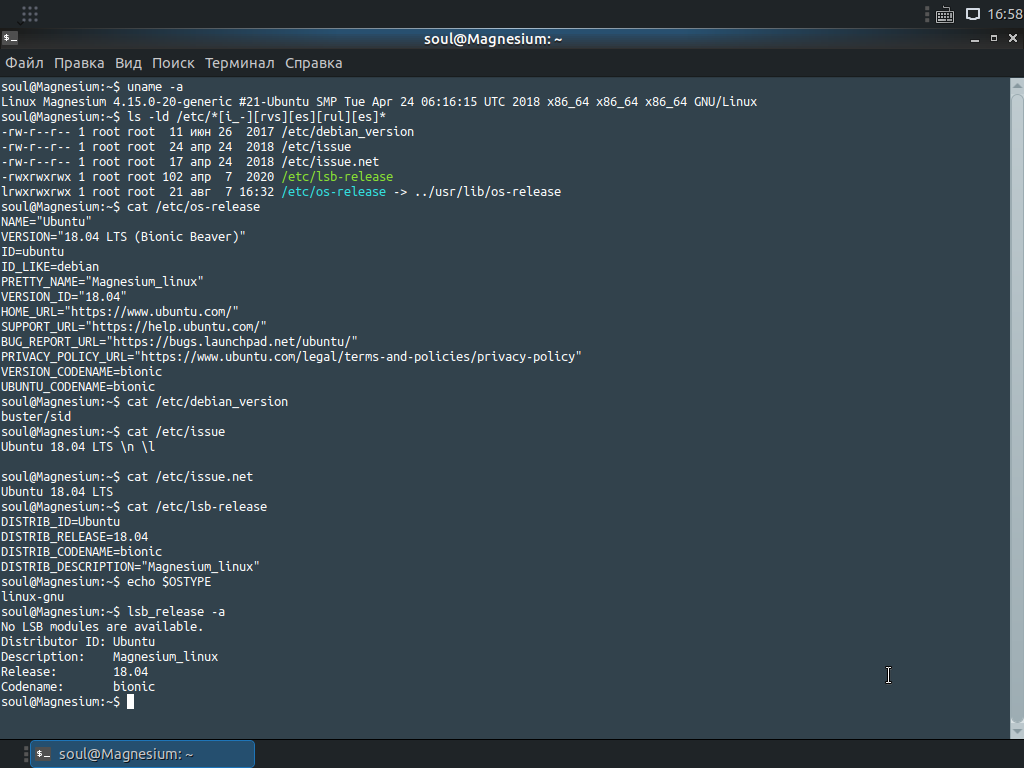Click the echo $OSTYPE command line

coord(106,582)
